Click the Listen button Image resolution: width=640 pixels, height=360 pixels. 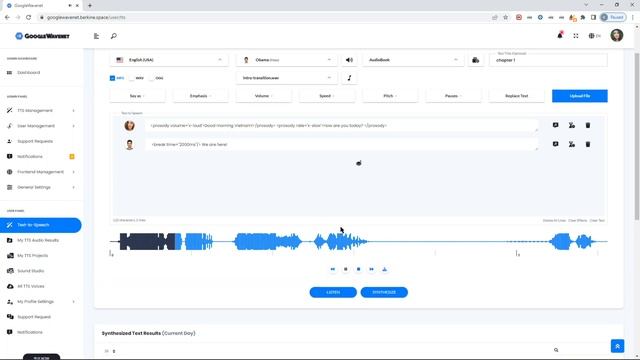click(333, 292)
